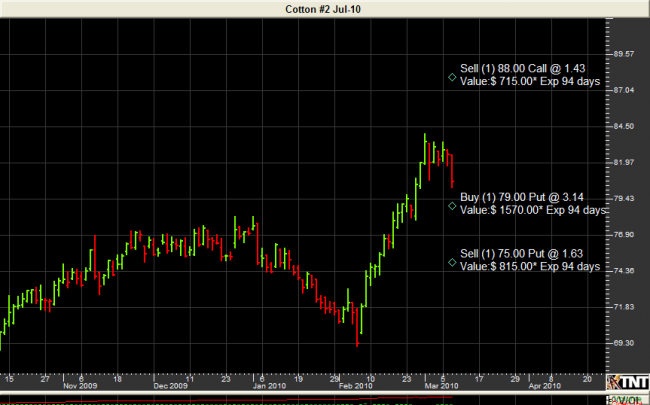The height and width of the screenshot is (405, 650).
Task: Click the 69.30 price axis label
Action: (623, 343)
